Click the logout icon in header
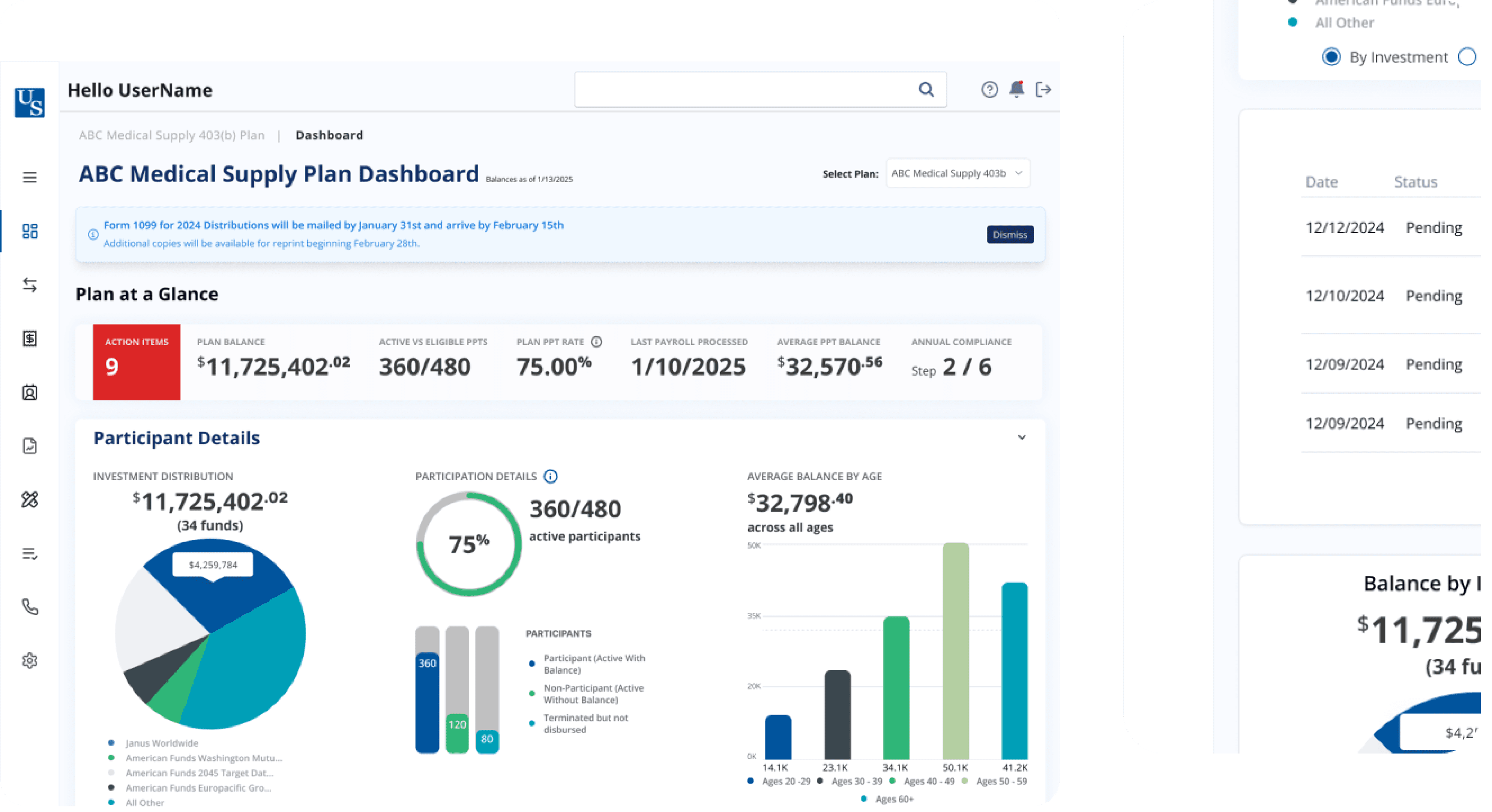The width and height of the screenshot is (1492, 812). click(1043, 90)
